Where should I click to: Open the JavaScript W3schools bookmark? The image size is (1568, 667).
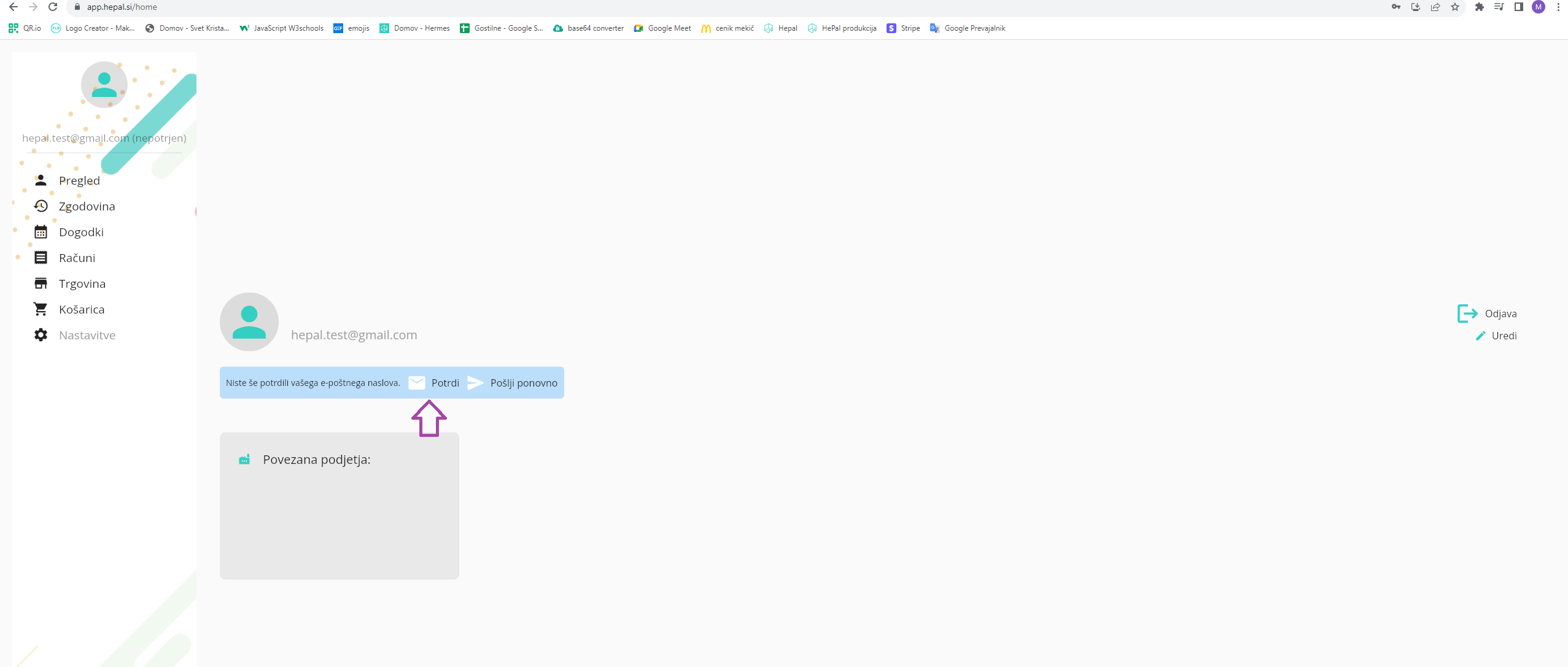tap(281, 28)
